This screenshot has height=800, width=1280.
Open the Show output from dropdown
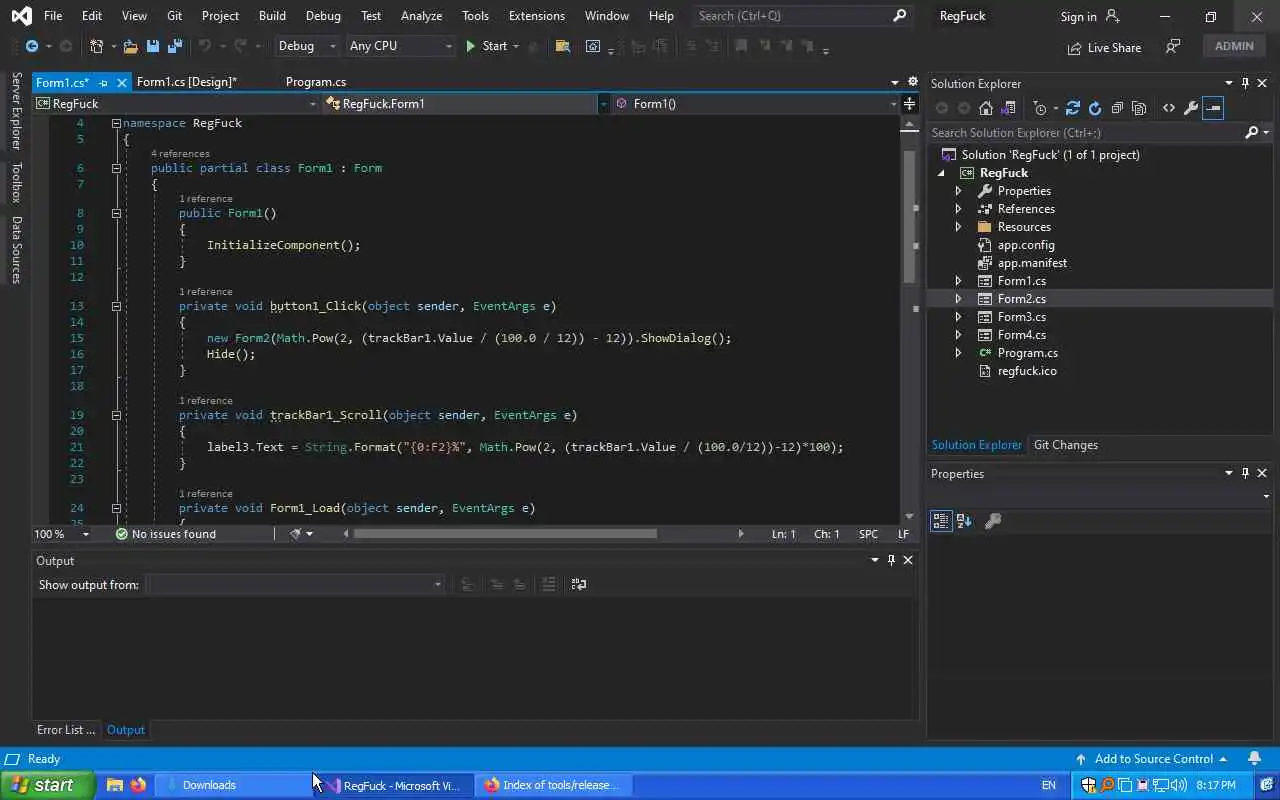(x=295, y=584)
